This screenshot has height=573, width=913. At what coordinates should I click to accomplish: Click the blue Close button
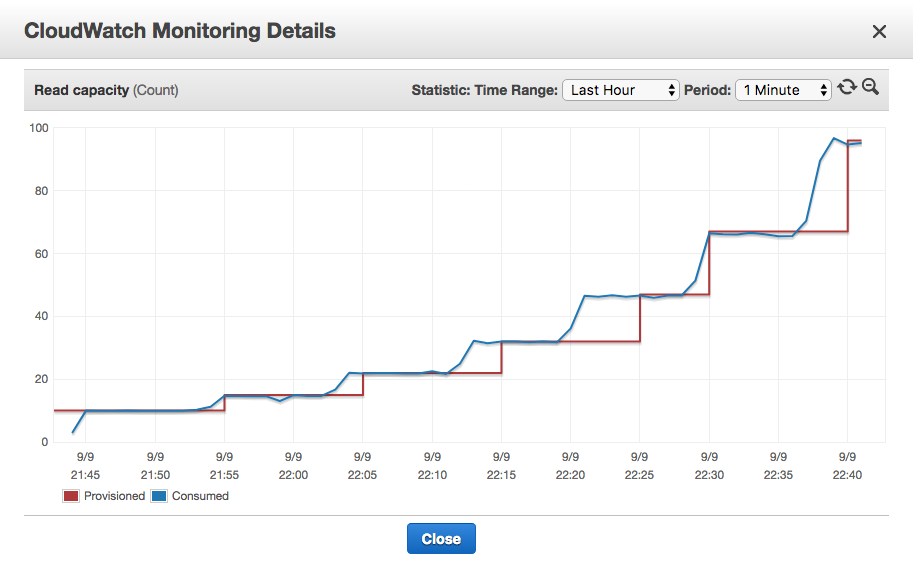441,539
